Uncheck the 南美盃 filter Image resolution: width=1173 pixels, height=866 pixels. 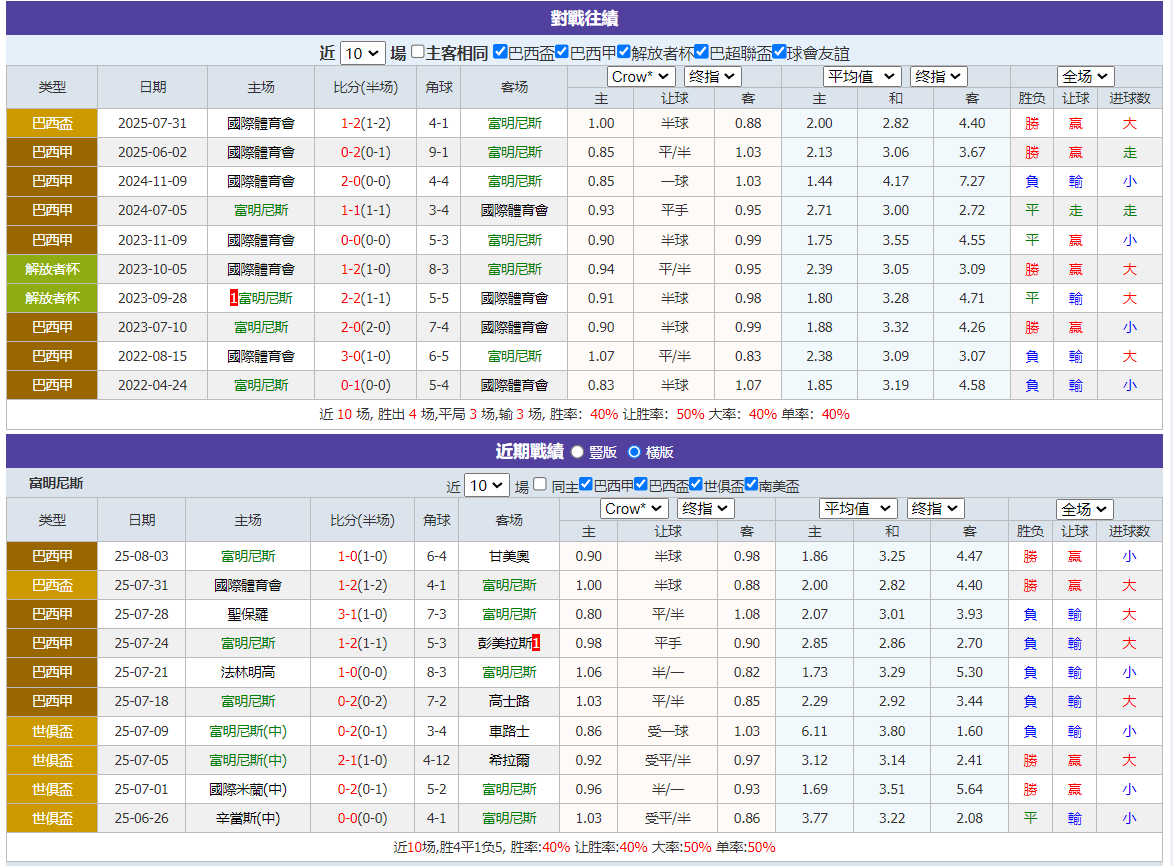tap(752, 486)
